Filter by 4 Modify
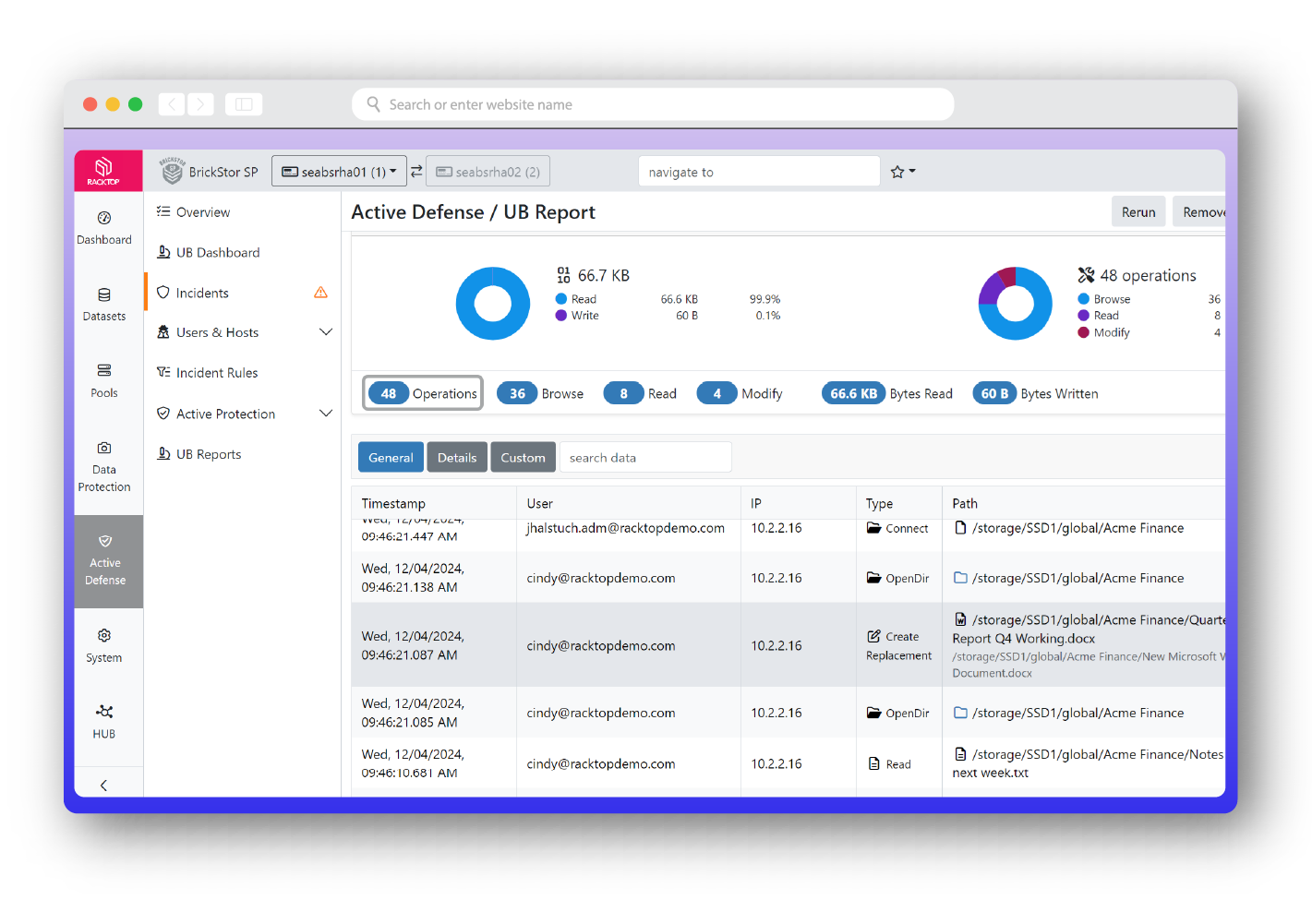 point(740,393)
